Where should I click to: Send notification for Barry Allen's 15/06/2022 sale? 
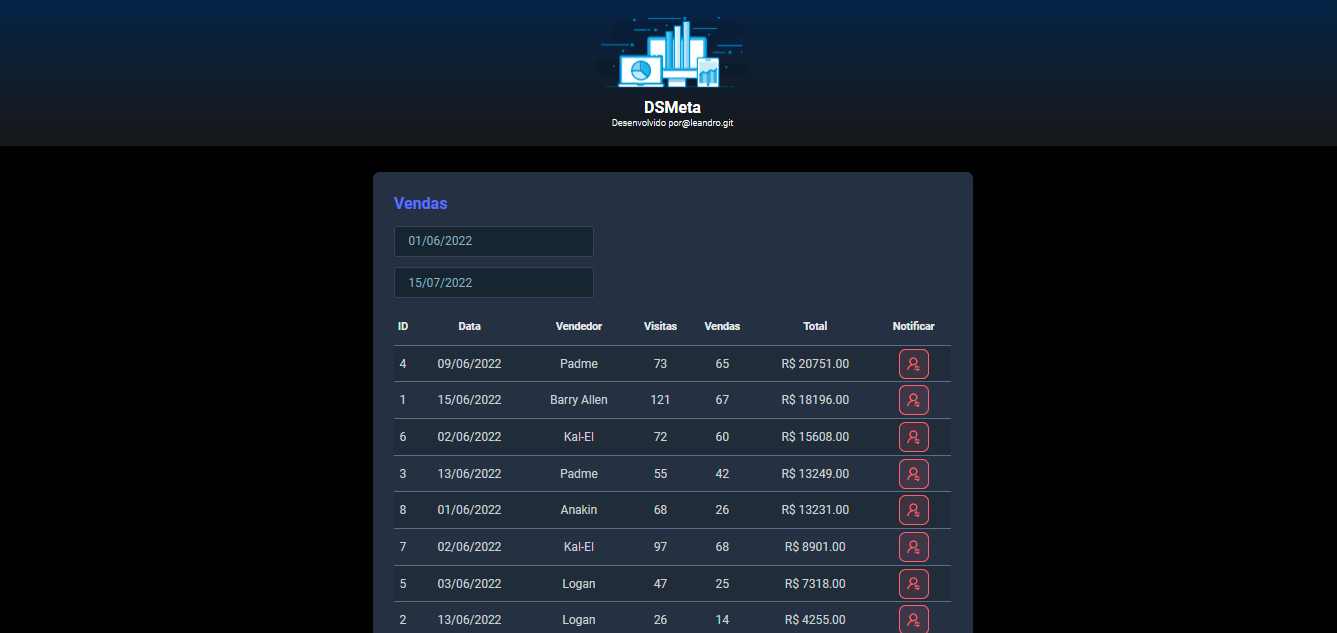pos(913,400)
